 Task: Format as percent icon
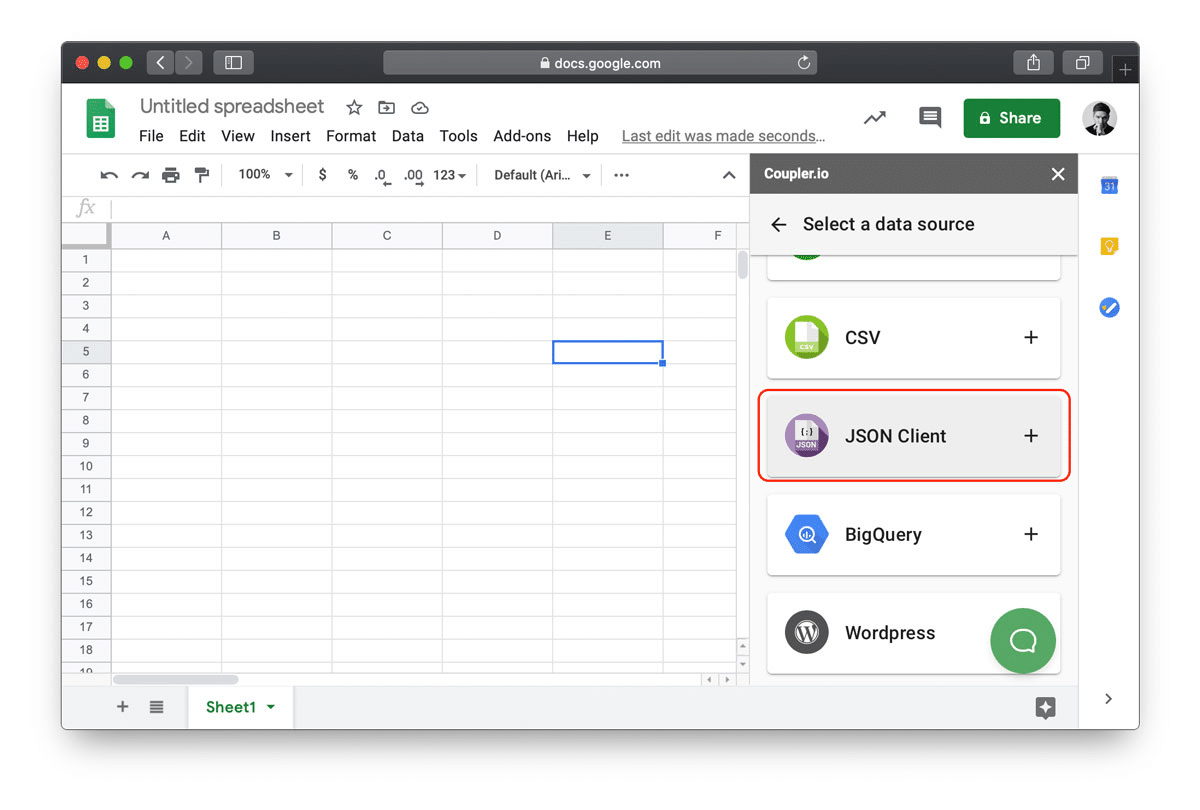[353, 175]
